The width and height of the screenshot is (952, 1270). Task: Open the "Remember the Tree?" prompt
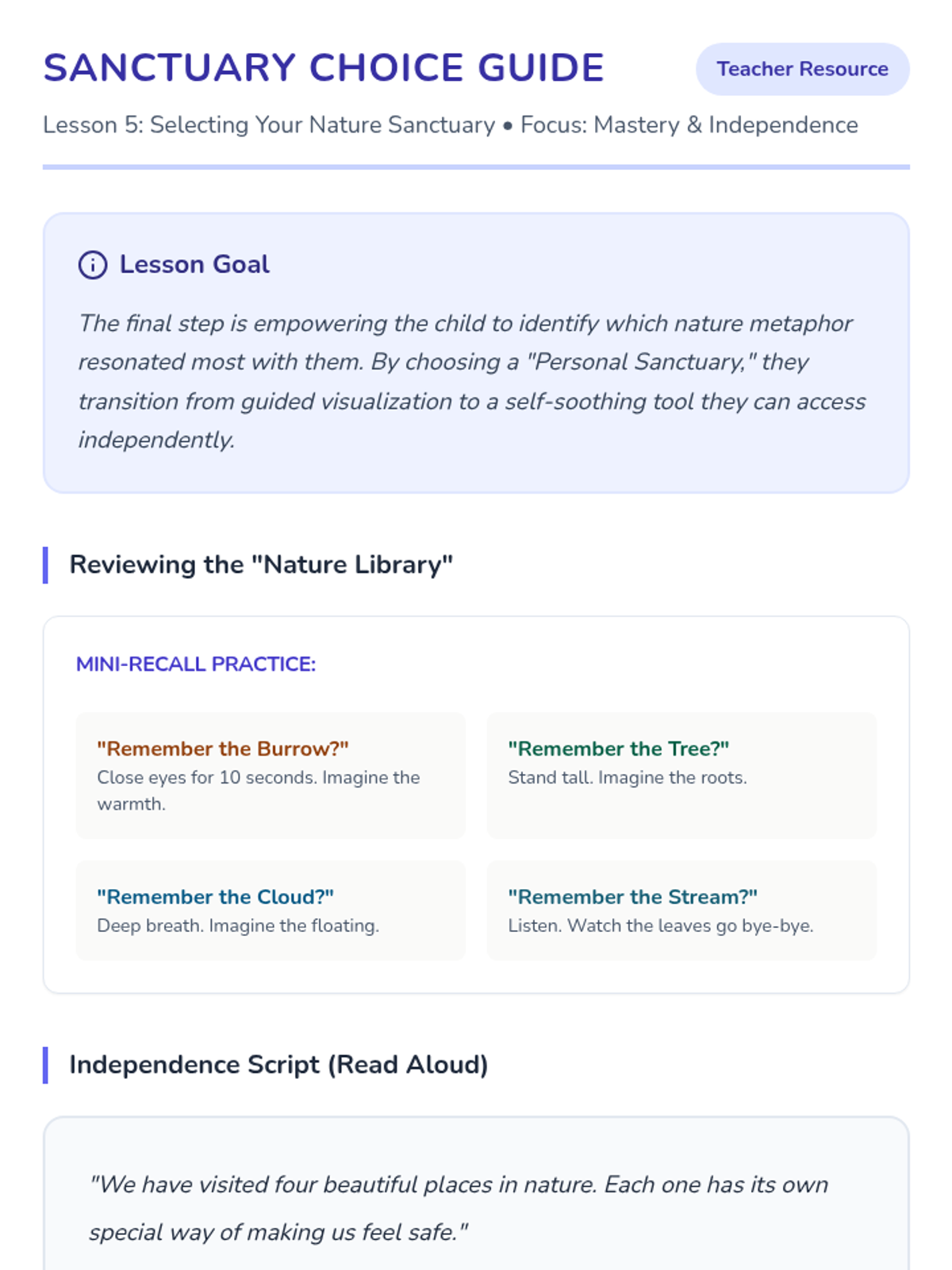[618, 749]
